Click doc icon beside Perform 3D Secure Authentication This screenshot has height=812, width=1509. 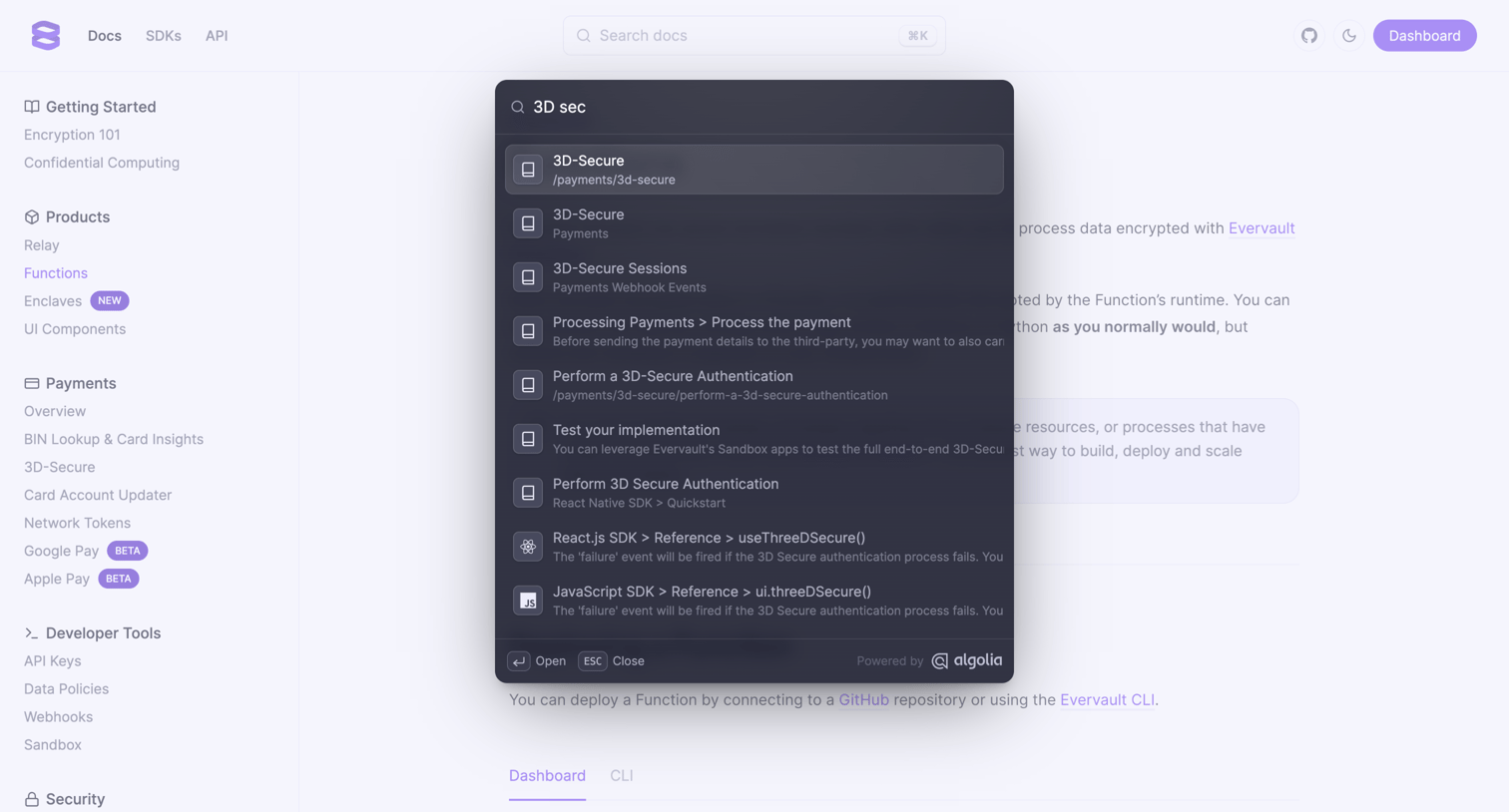[x=528, y=493]
